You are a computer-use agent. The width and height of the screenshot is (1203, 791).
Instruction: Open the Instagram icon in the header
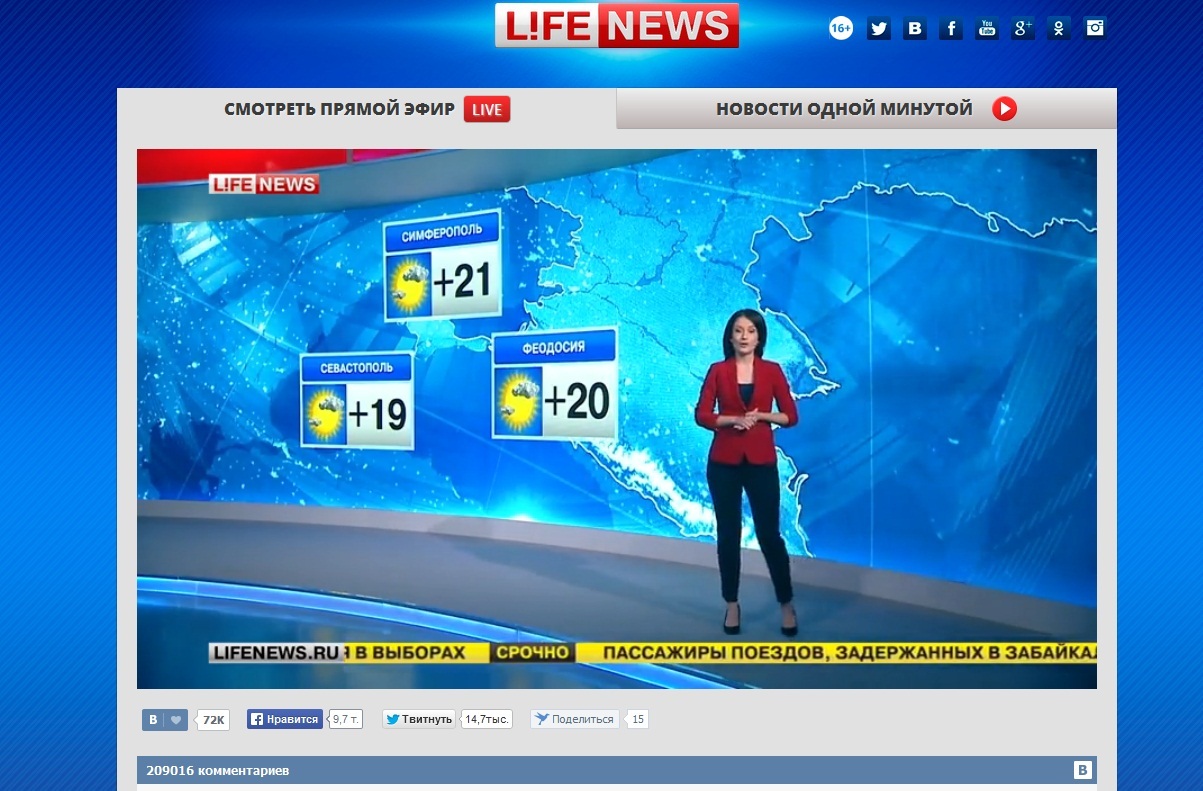[x=1095, y=29]
